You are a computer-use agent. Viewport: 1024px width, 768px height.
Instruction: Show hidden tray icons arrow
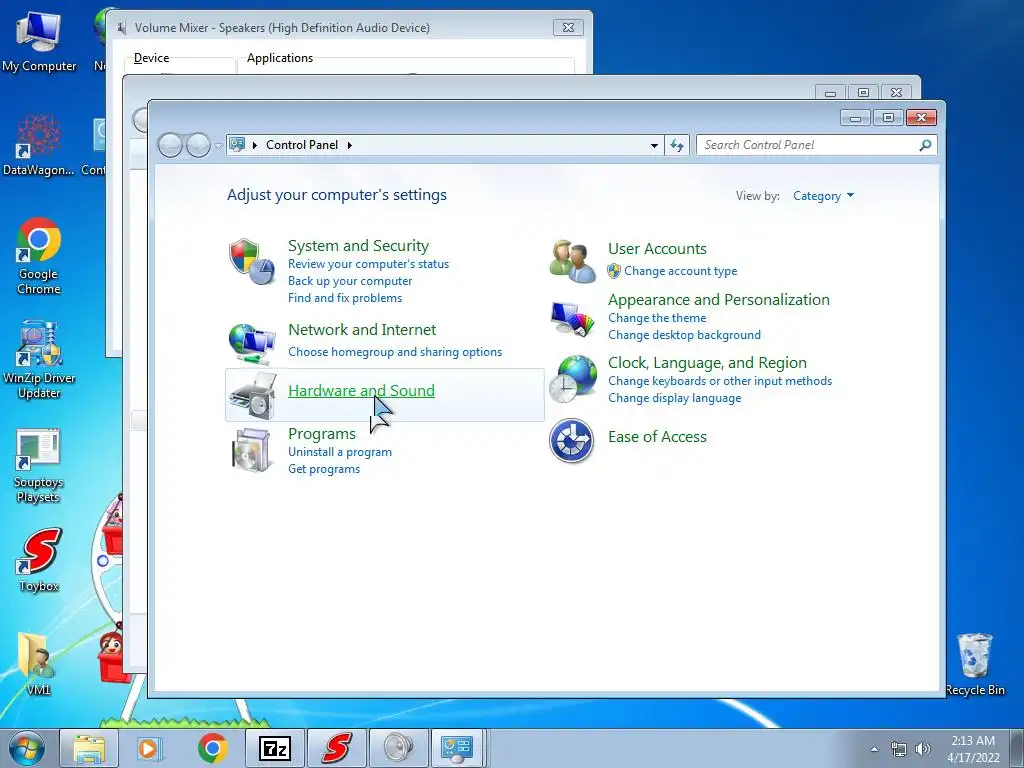(x=874, y=749)
